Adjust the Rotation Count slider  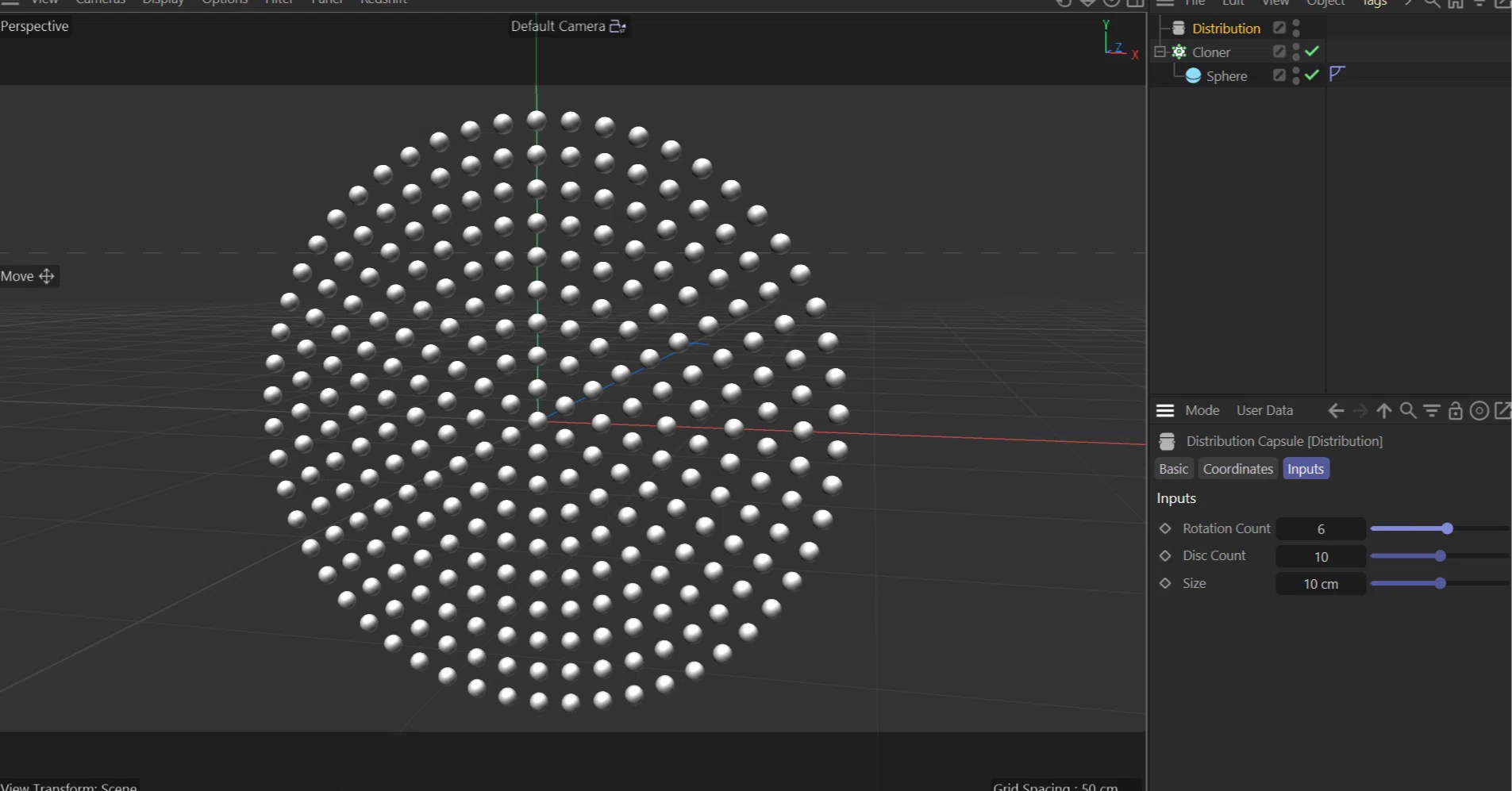pos(1439,528)
